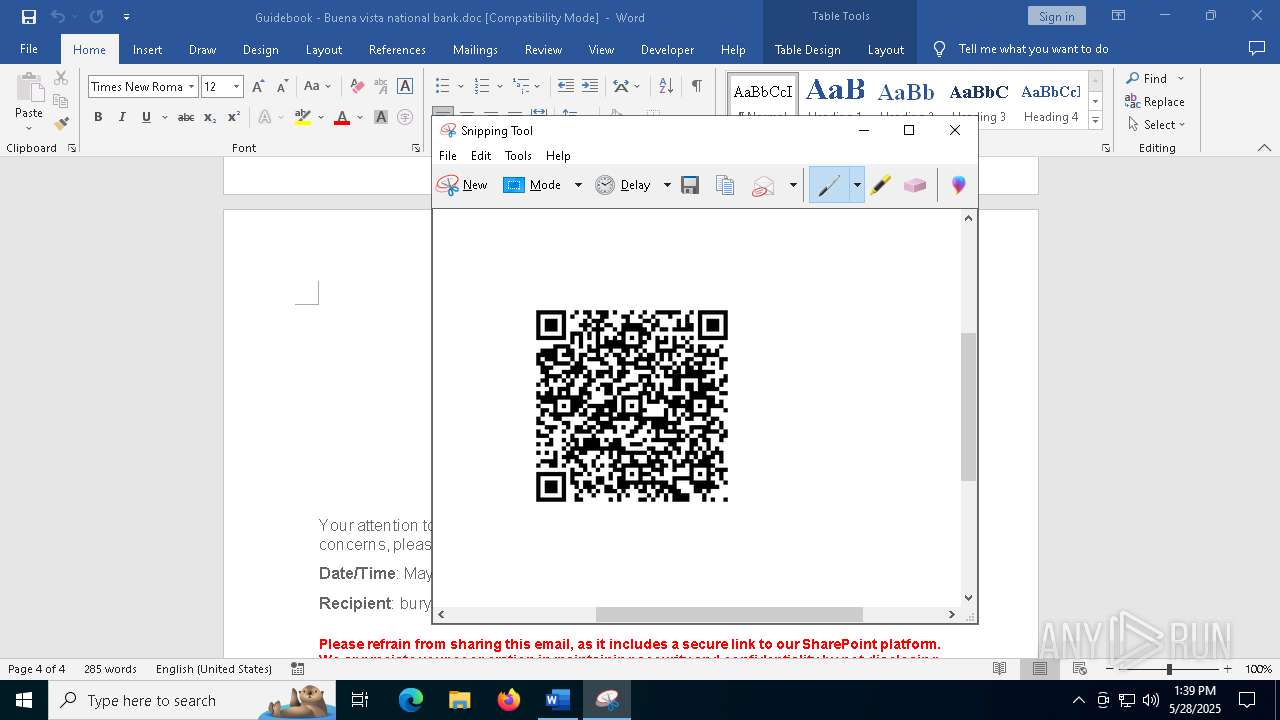This screenshot has height=720, width=1280.
Task: Click the zoom slider handle in the status bar
Action: pos(1169,669)
